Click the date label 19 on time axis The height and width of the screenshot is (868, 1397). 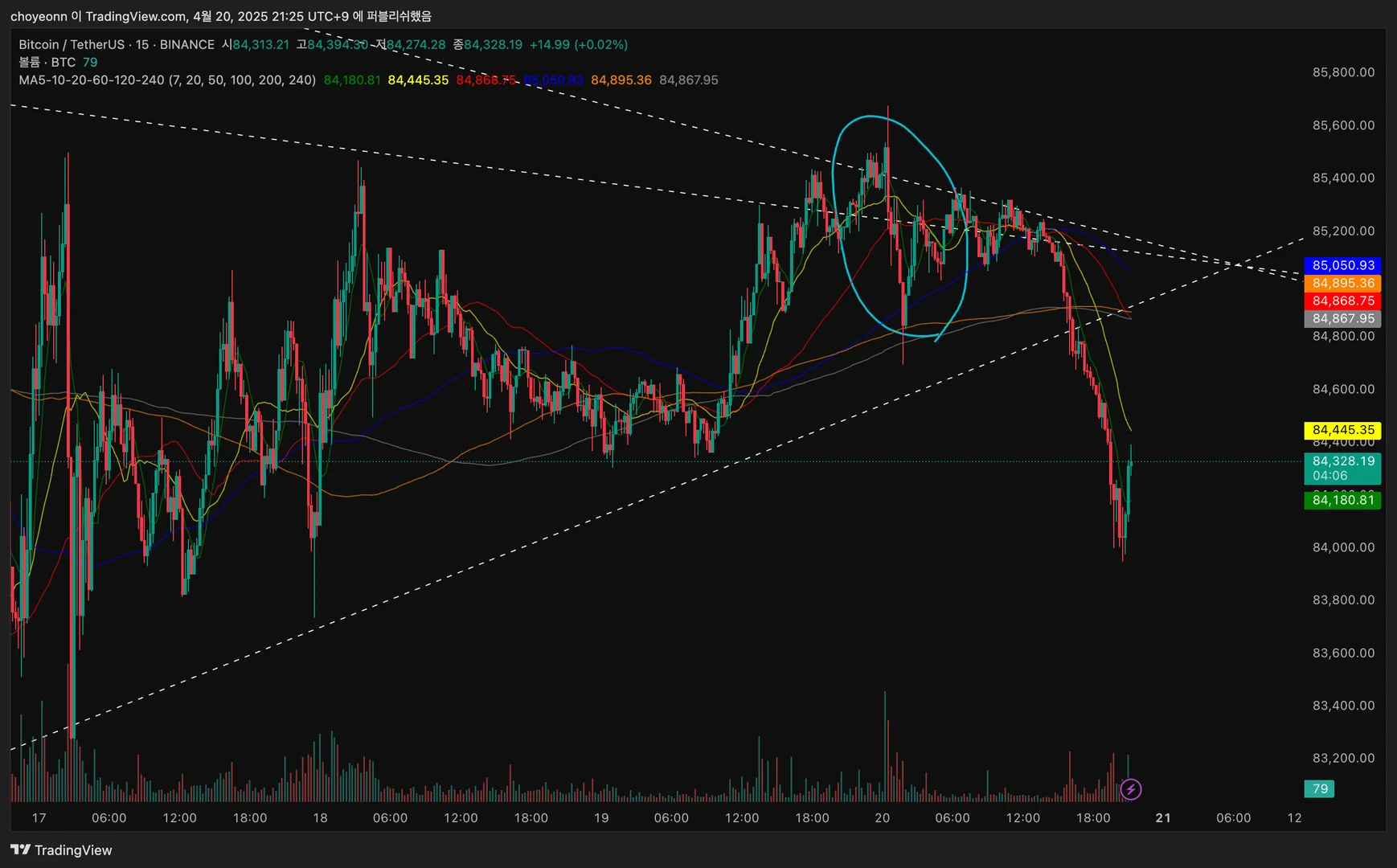(x=601, y=817)
